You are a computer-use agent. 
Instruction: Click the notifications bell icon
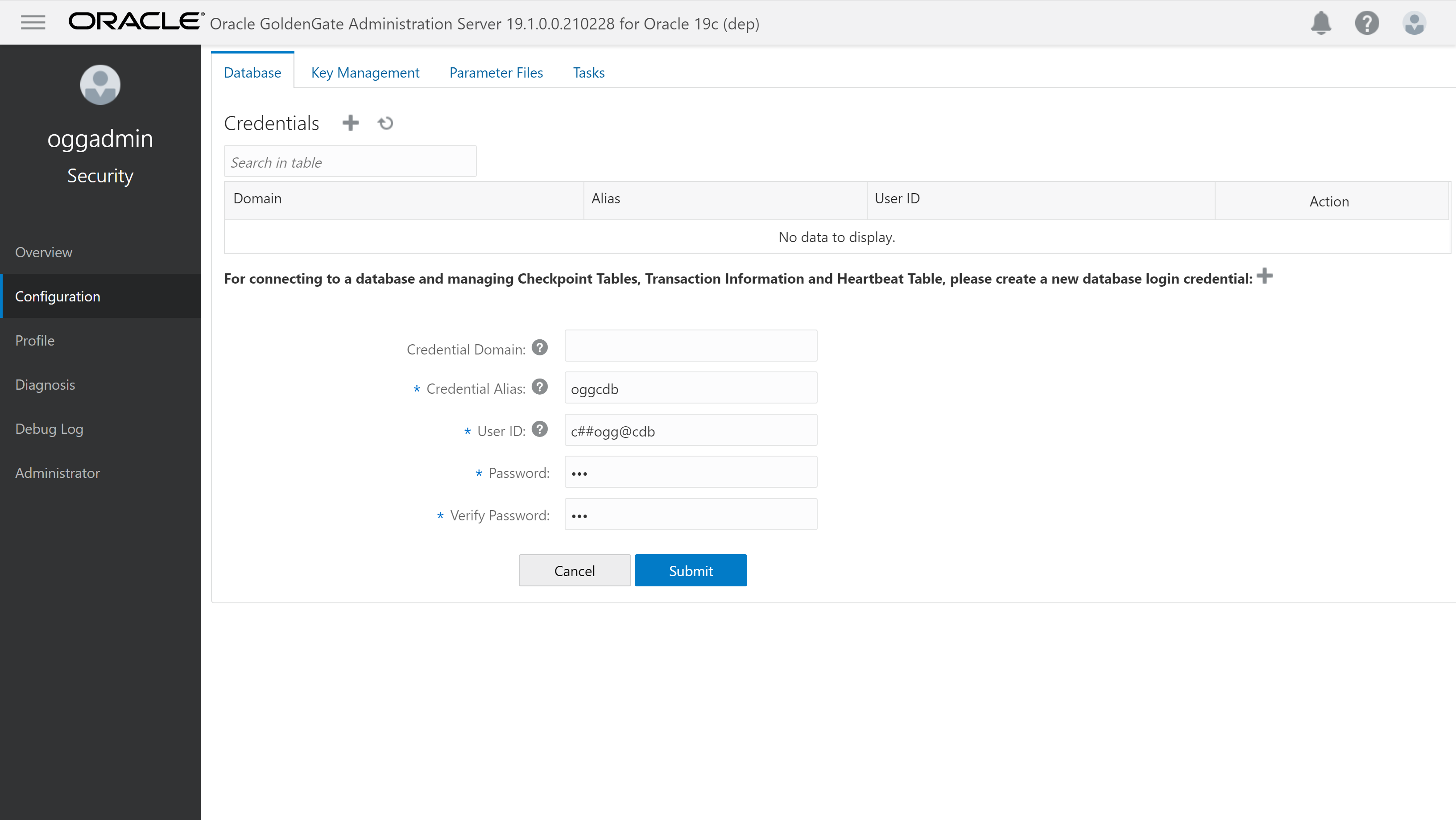point(1321,23)
